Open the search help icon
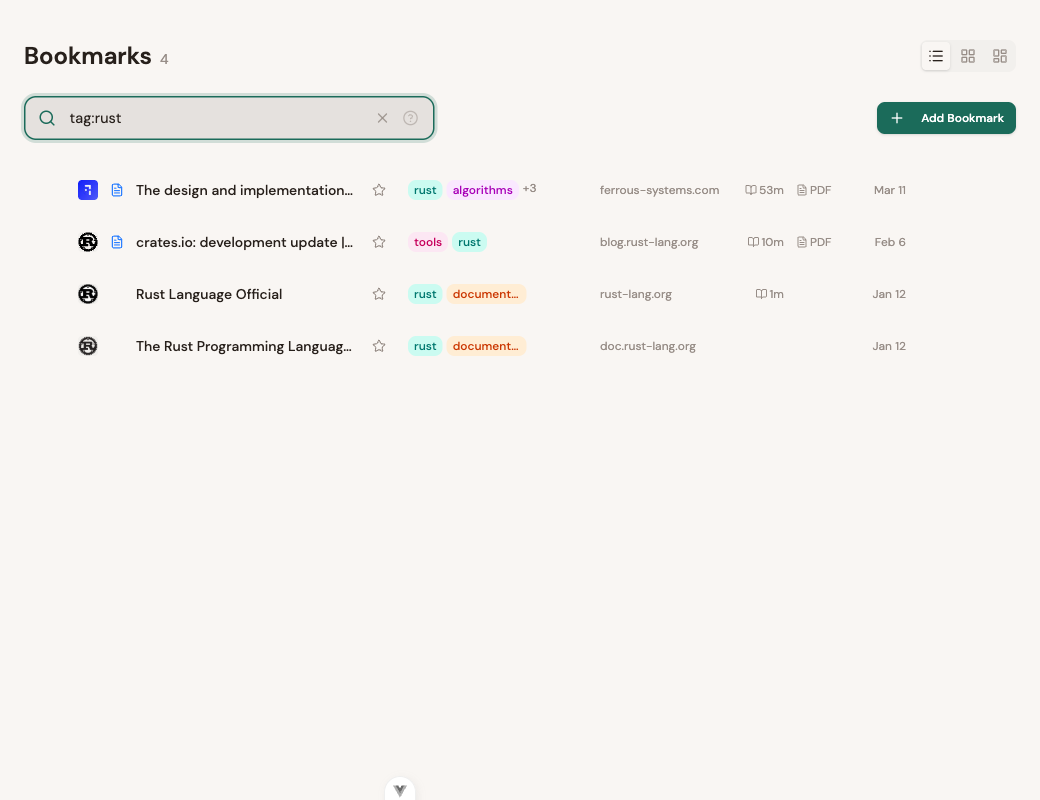The width and height of the screenshot is (1040, 800). click(x=410, y=118)
